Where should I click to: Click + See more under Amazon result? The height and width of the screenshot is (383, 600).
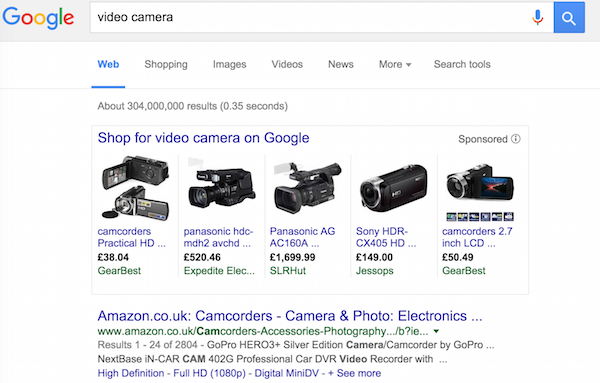coord(354,373)
